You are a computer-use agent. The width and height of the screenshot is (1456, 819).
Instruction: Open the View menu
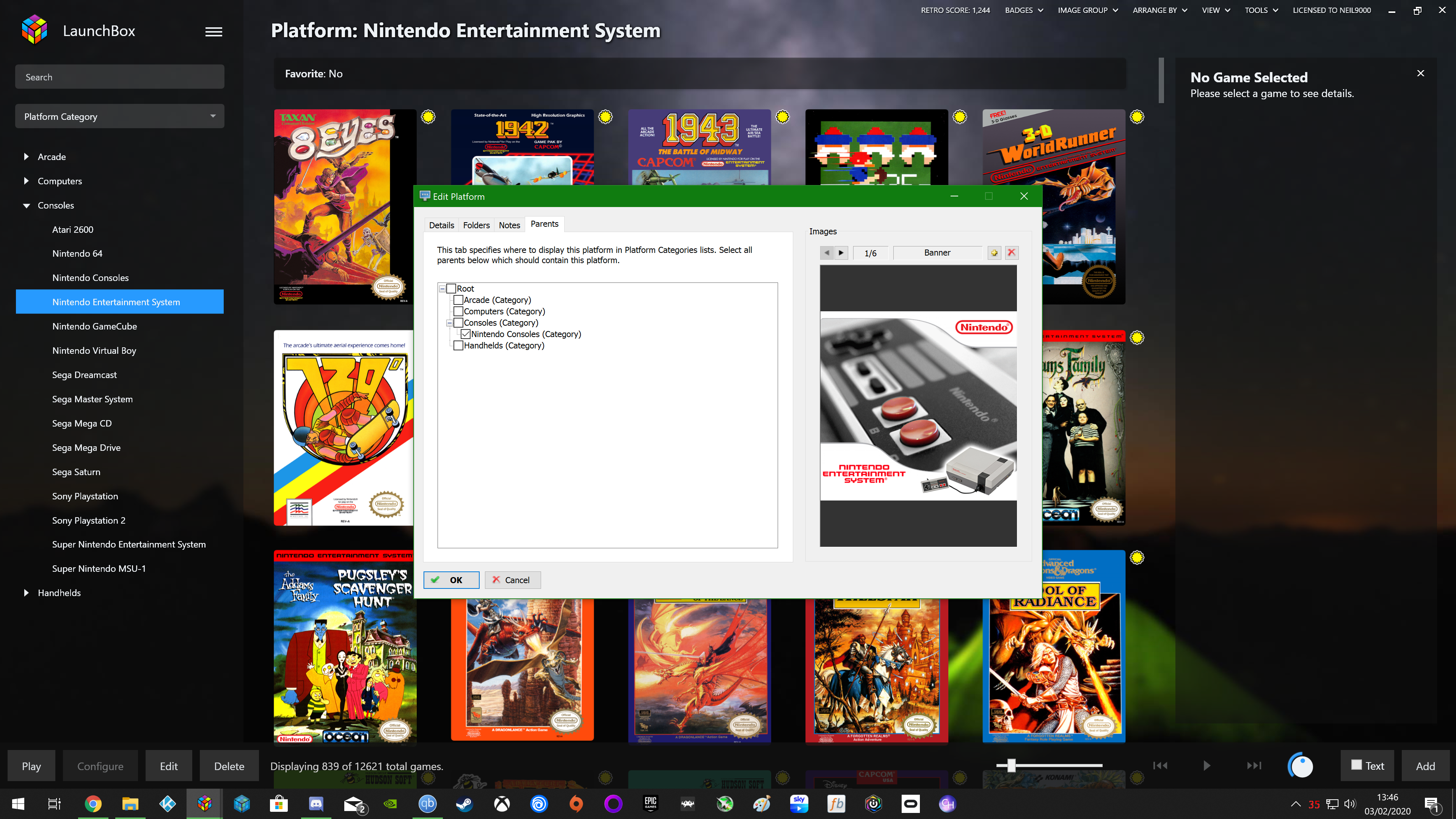tap(1216, 10)
